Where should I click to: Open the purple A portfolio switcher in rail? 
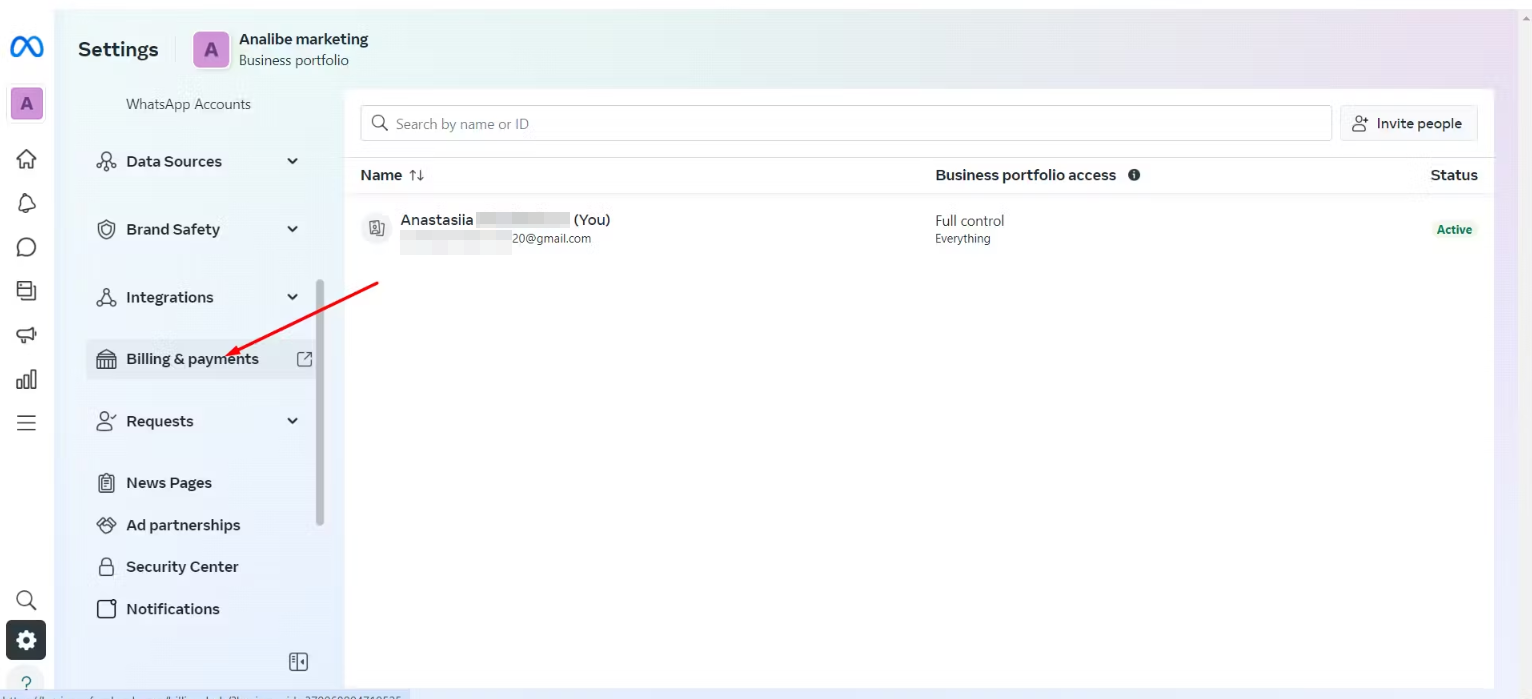coord(27,103)
